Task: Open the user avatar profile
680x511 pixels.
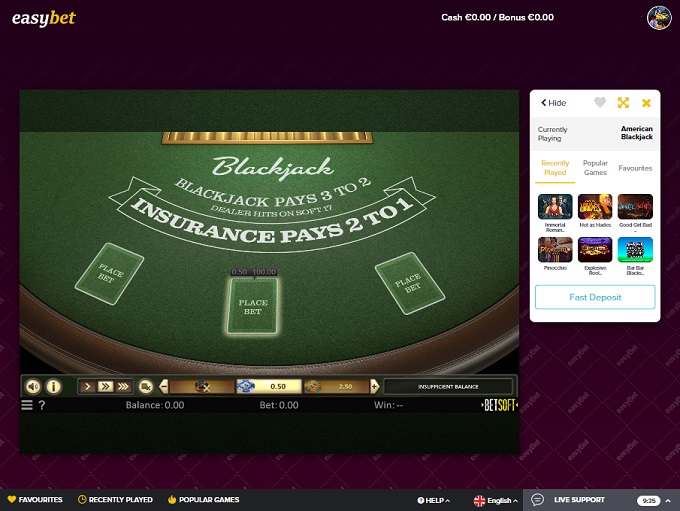Action: [659, 17]
